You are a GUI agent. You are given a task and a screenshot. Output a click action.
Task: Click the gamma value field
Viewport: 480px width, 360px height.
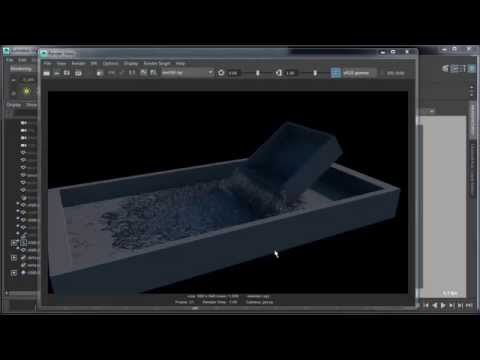(x=291, y=73)
